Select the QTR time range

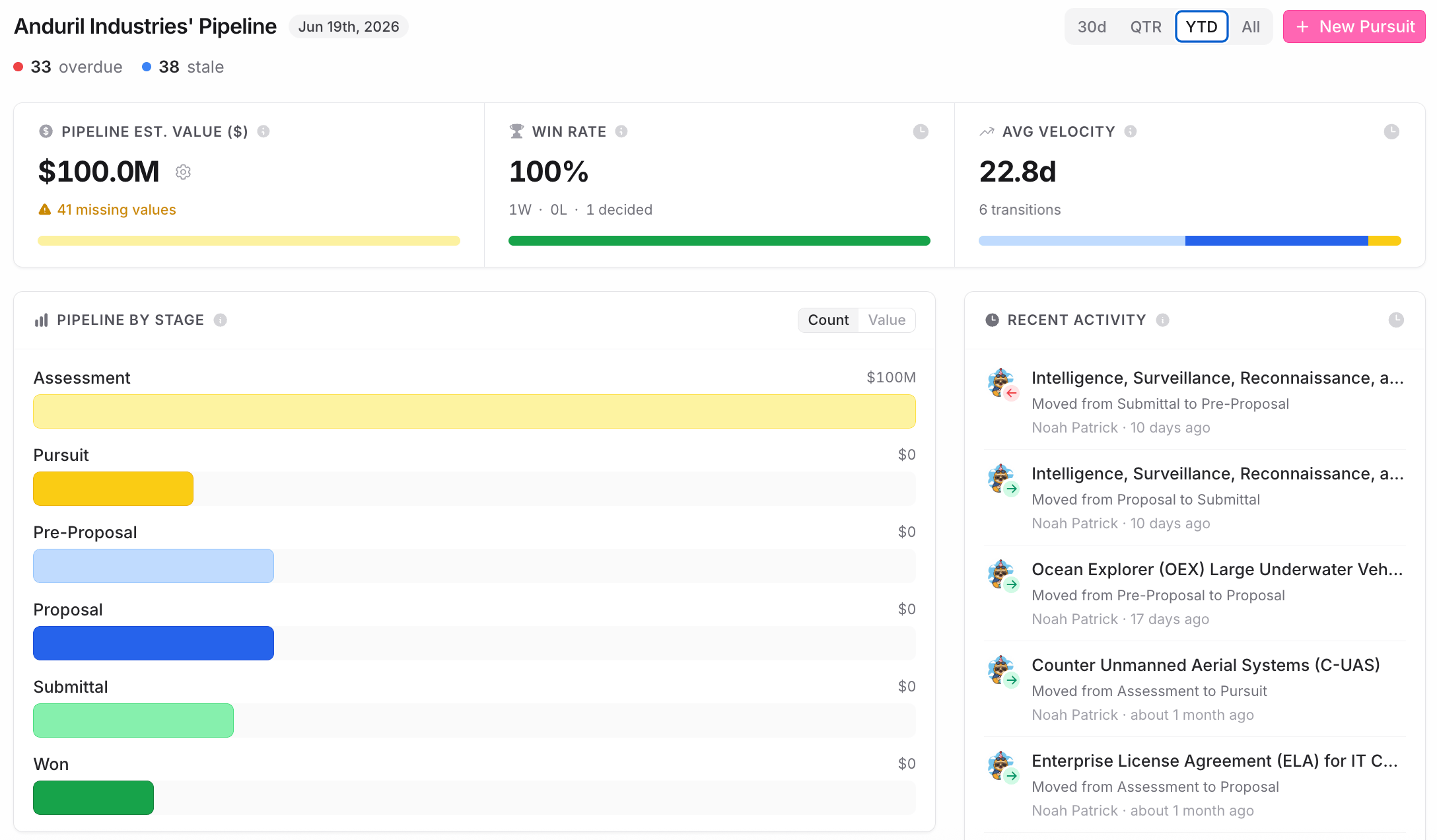pos(1146,26)
